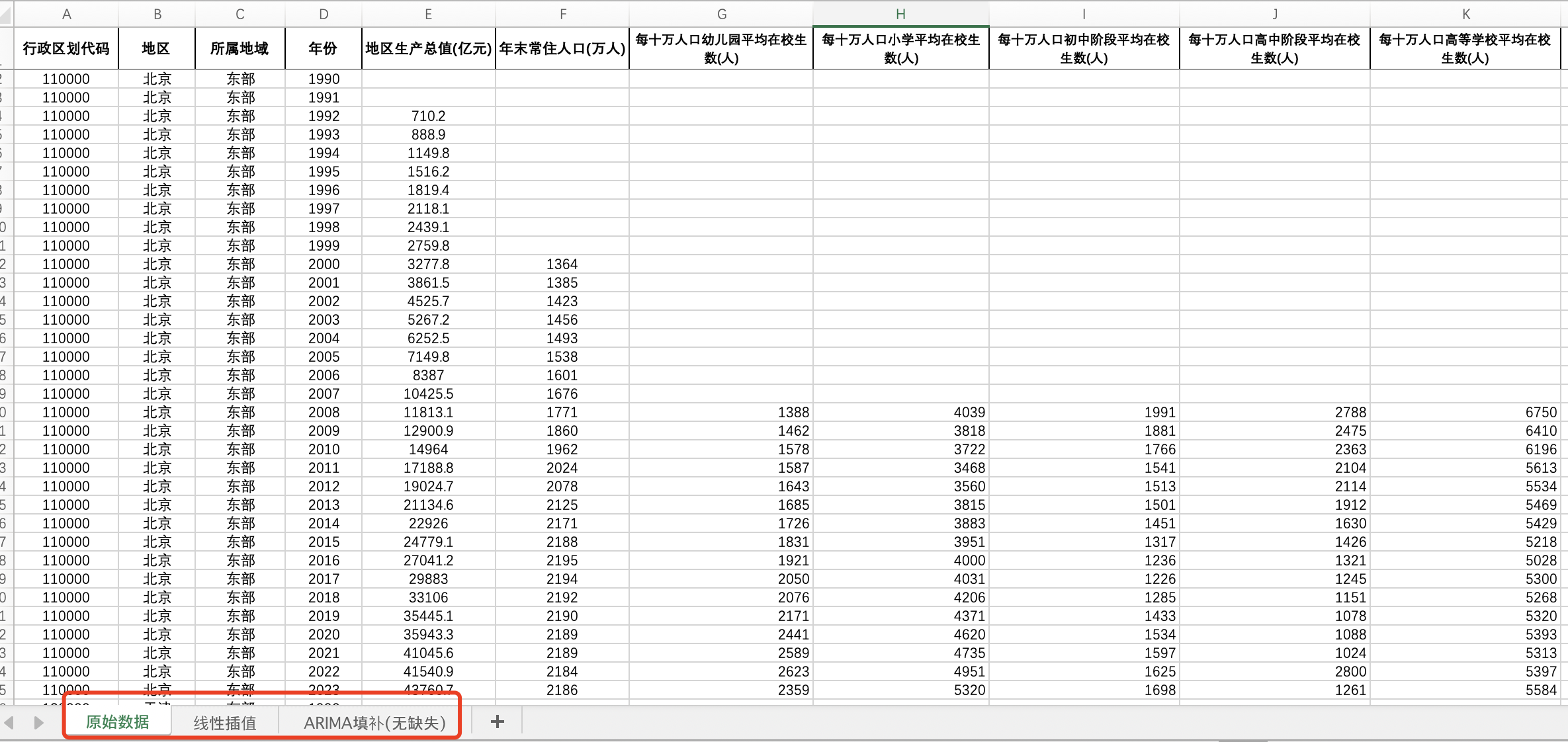Click column E header
This screenshot has width=1568, height=742.
428,14
